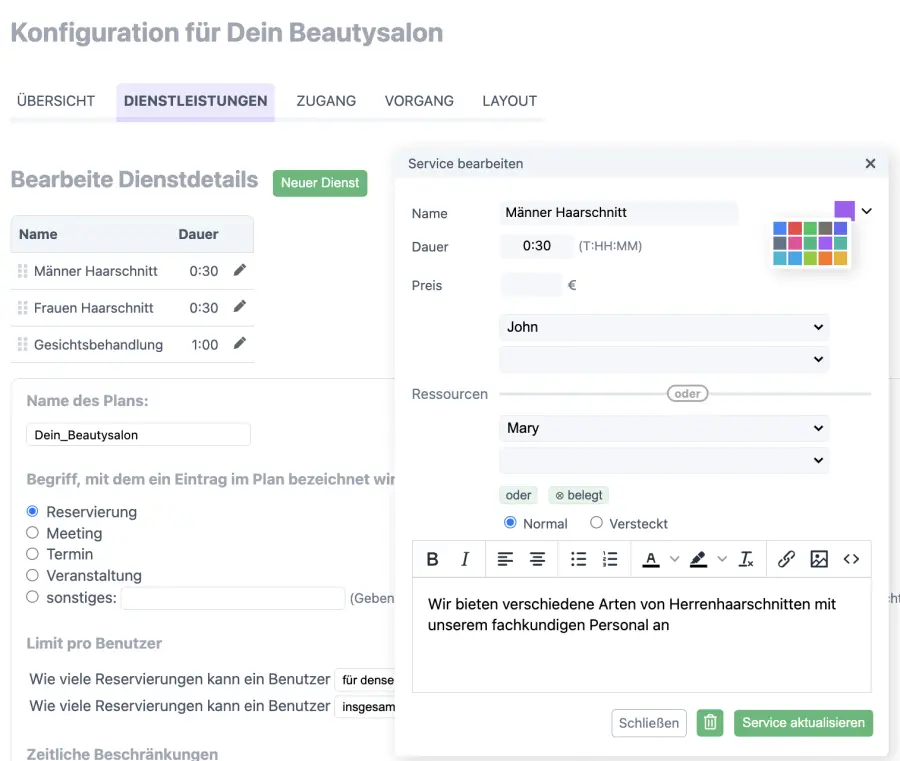
Task: Open the Layout tab
Action: 509,101
